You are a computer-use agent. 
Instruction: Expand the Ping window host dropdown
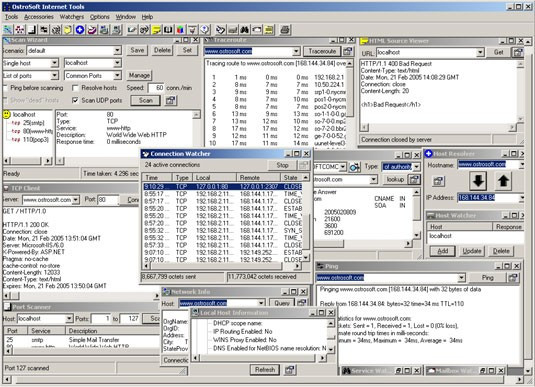(462, 277)
